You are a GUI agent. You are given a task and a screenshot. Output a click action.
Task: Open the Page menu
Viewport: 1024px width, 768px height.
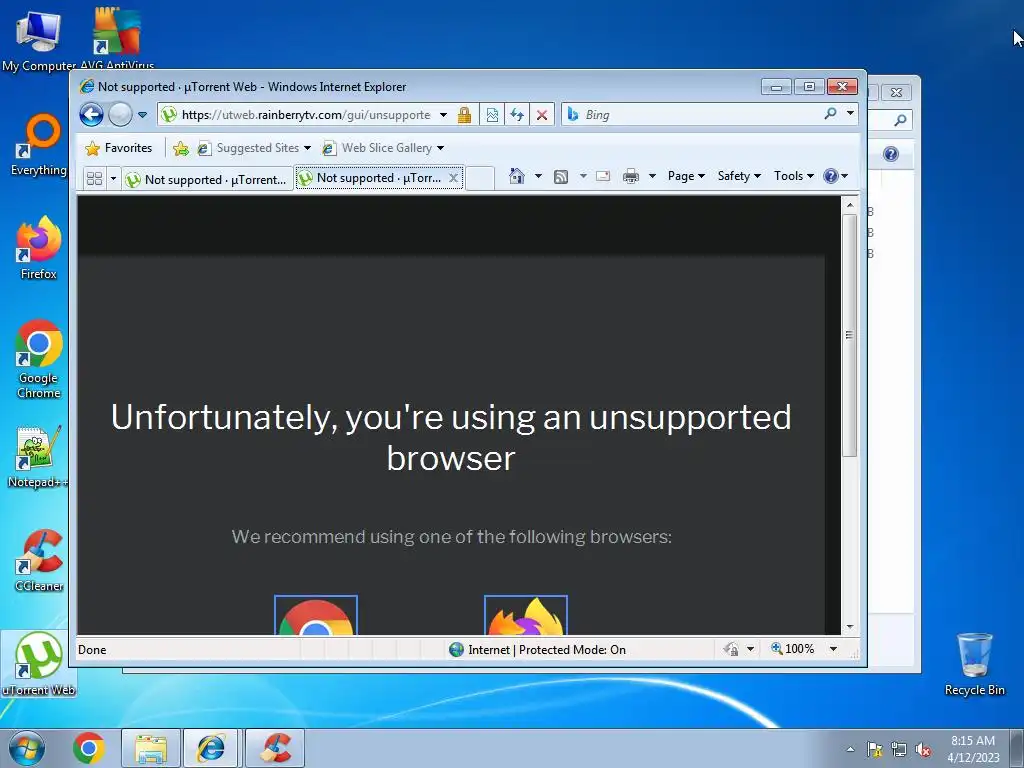pyautogui.click(x=686, y=176)
